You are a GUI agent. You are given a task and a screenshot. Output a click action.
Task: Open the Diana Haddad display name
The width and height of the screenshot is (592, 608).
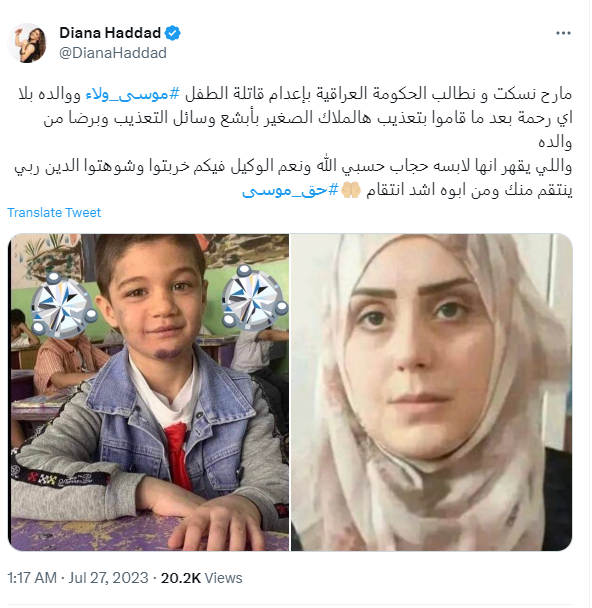pyautogui.click(x=110, y=33)
